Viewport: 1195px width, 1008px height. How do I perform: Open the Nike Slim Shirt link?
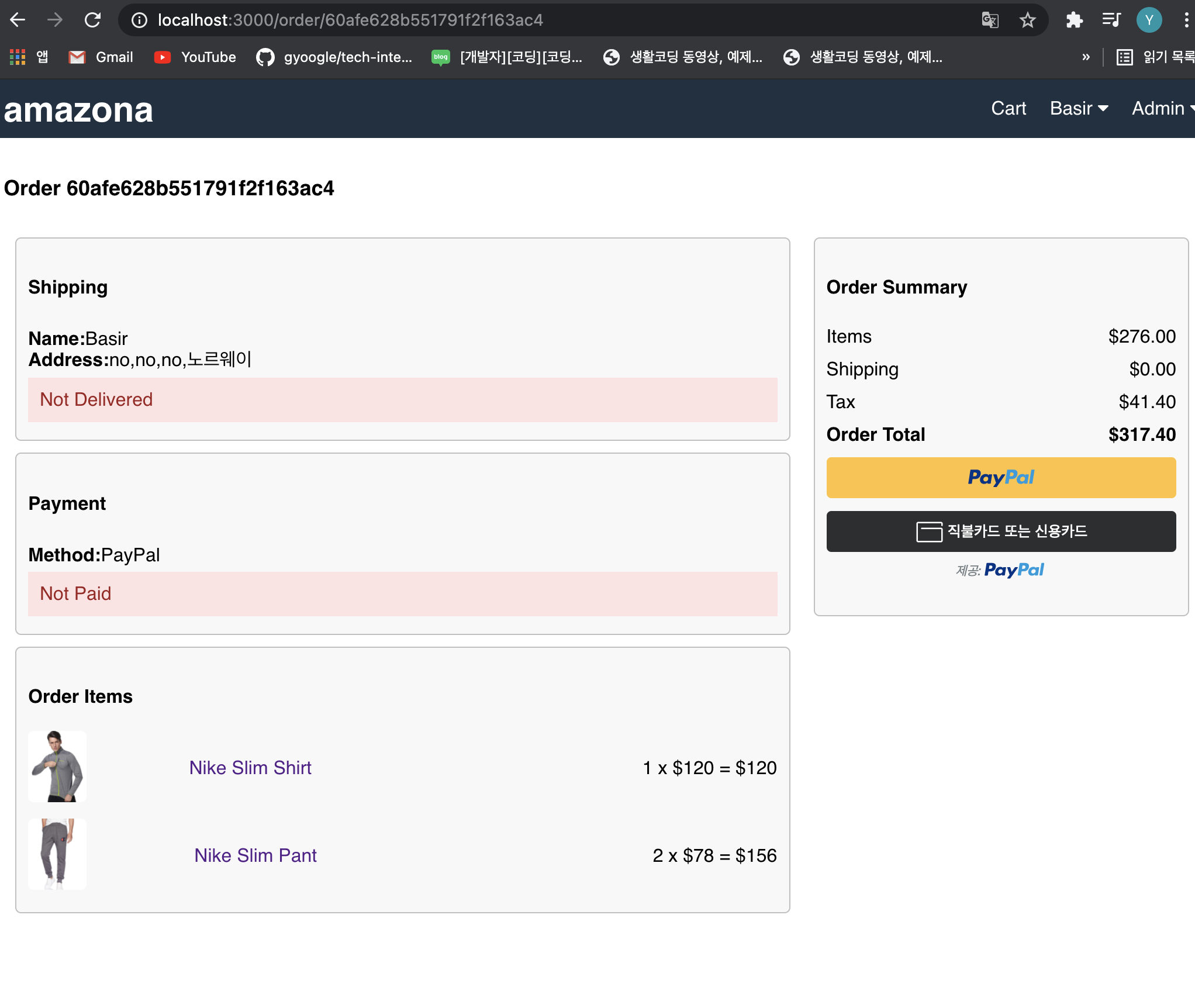(x=250, y=768)
